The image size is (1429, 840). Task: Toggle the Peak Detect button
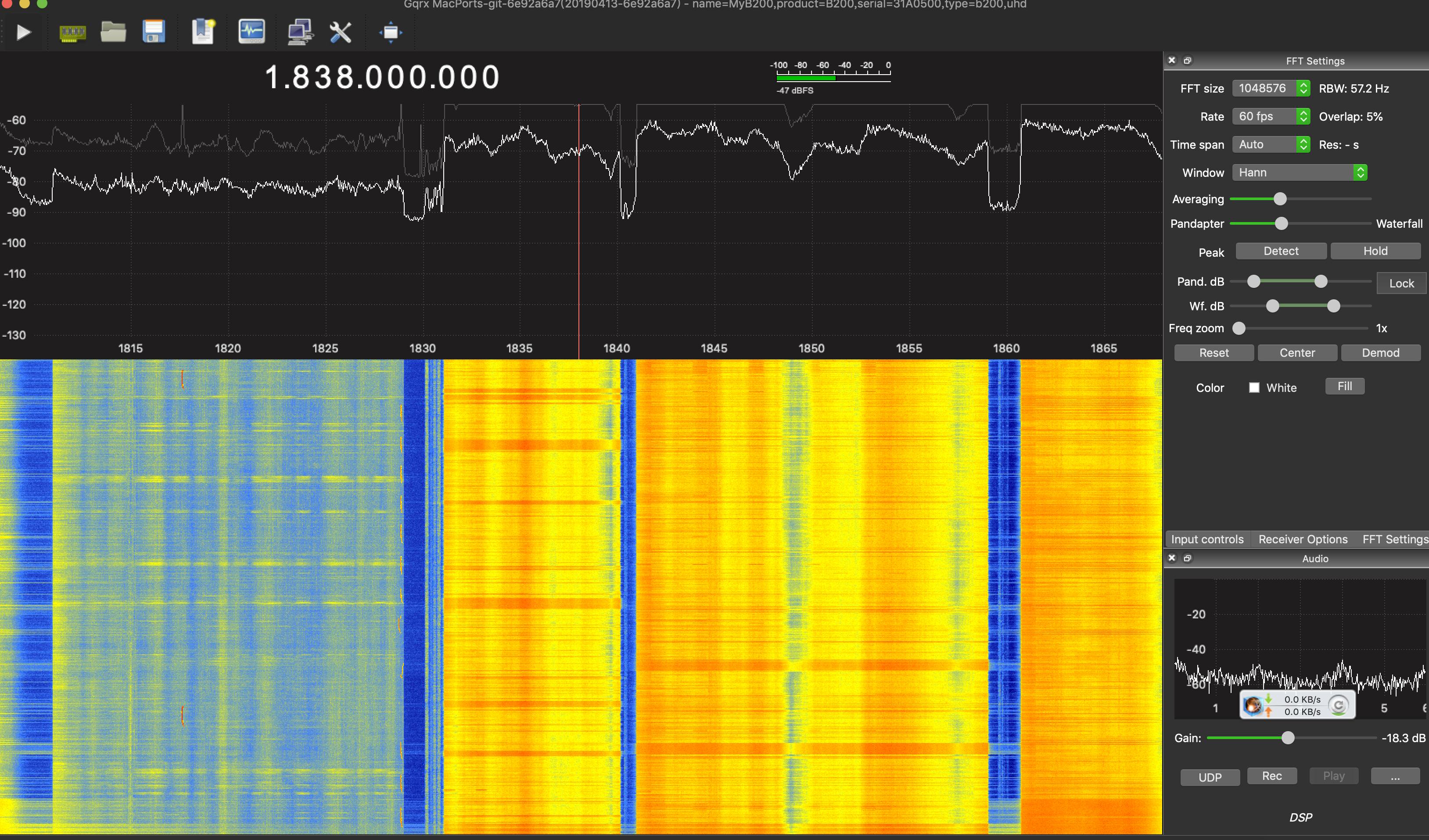click(1280, 251)
